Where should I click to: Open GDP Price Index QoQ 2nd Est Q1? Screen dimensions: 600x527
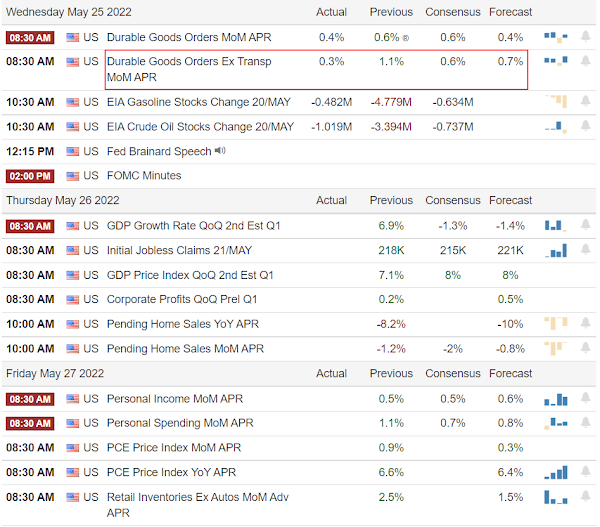pos(190,275)
